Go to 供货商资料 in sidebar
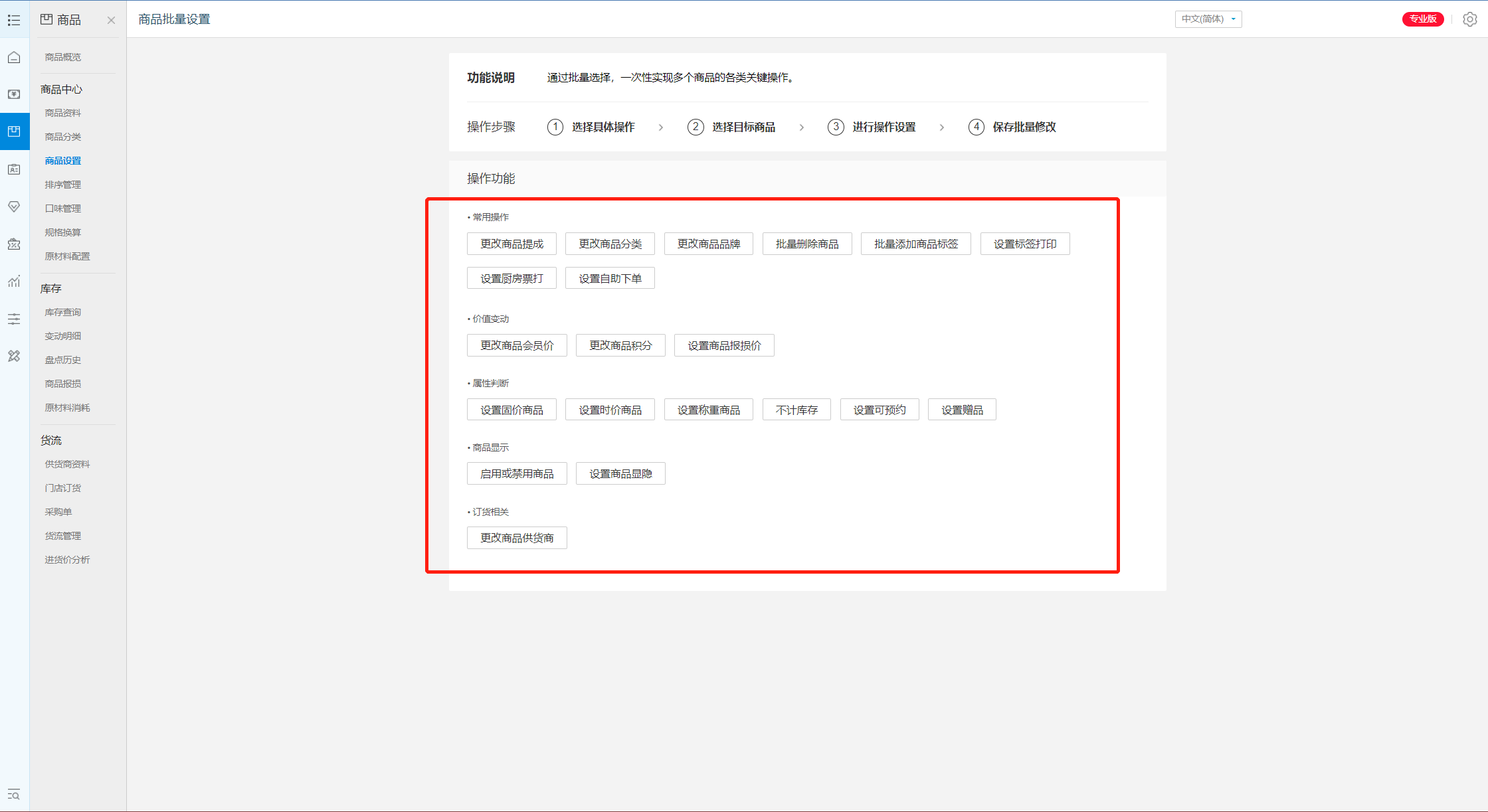The image size is (1488, 812). tap(67, 464)
